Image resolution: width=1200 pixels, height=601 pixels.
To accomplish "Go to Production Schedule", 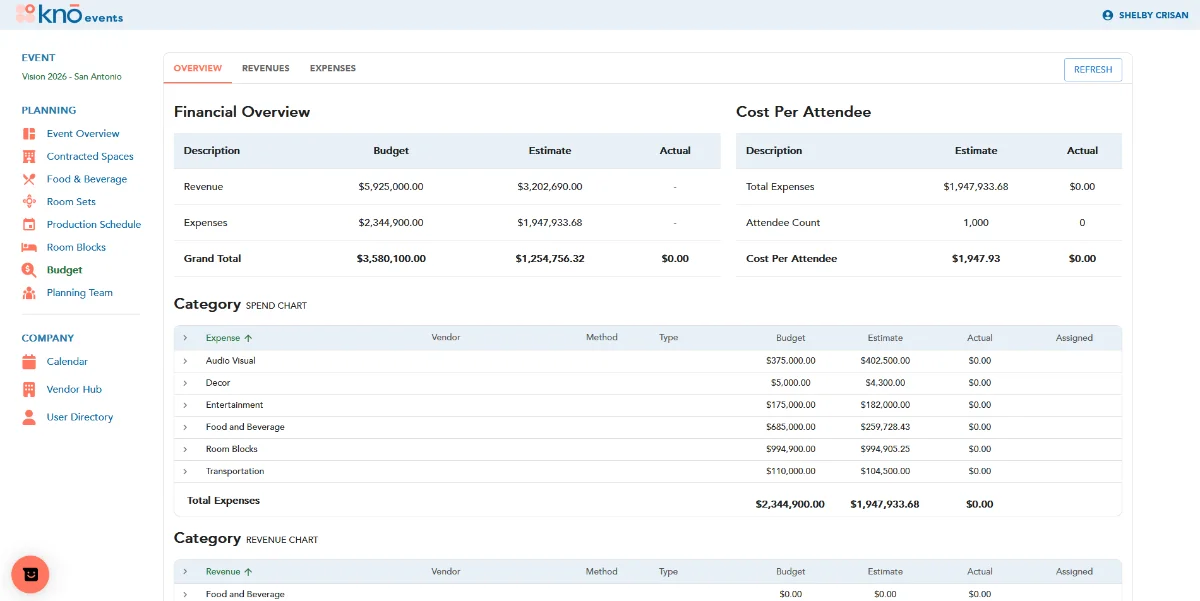I will click(x=94, y=225).
